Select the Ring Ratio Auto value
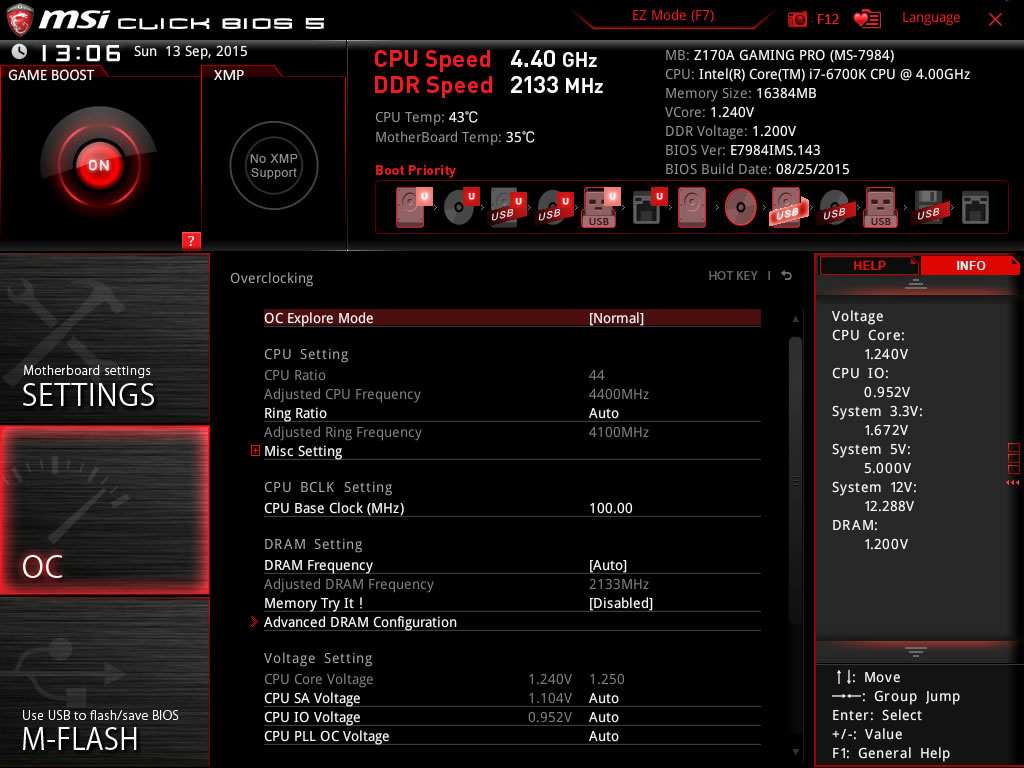Viewport: 1024px width, 768px height. 603,413
